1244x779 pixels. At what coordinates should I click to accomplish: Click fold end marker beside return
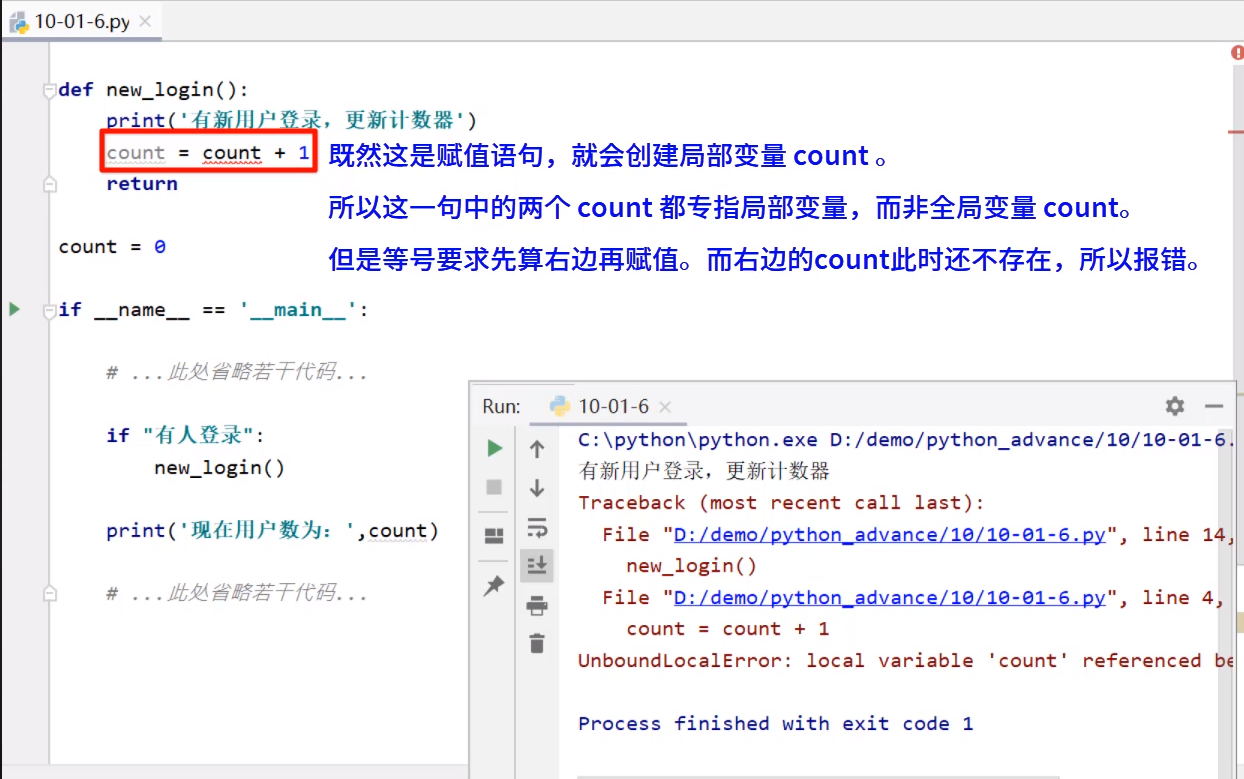pos(49,184)
